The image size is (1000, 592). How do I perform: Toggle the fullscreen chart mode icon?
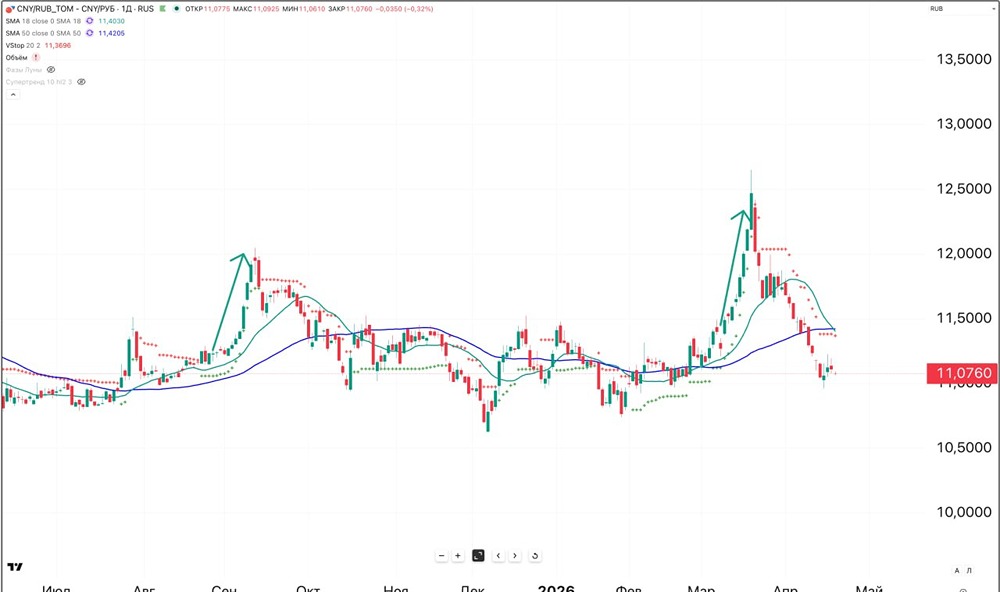point(478,556)
